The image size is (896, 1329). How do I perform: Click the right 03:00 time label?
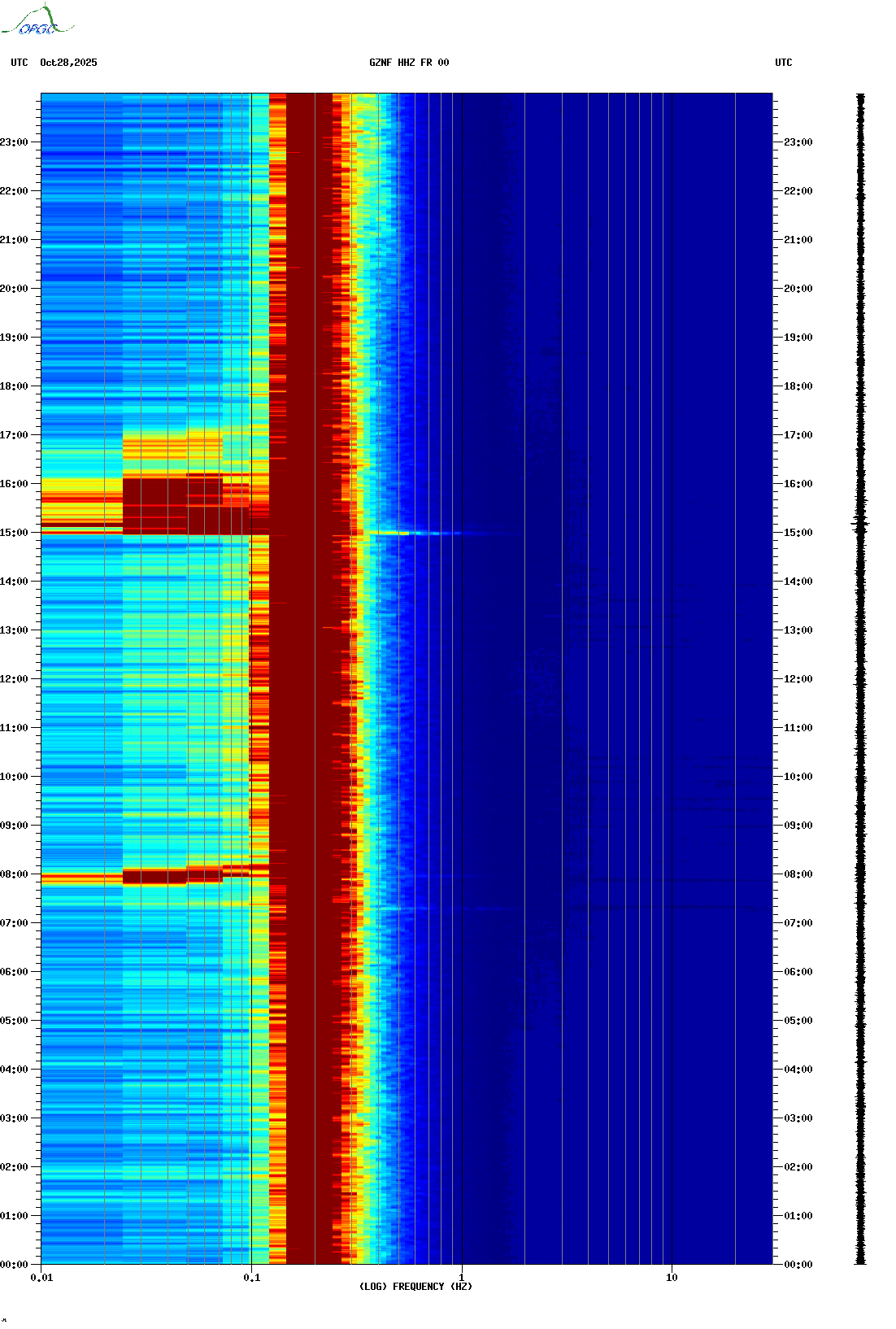point(798,1118)
